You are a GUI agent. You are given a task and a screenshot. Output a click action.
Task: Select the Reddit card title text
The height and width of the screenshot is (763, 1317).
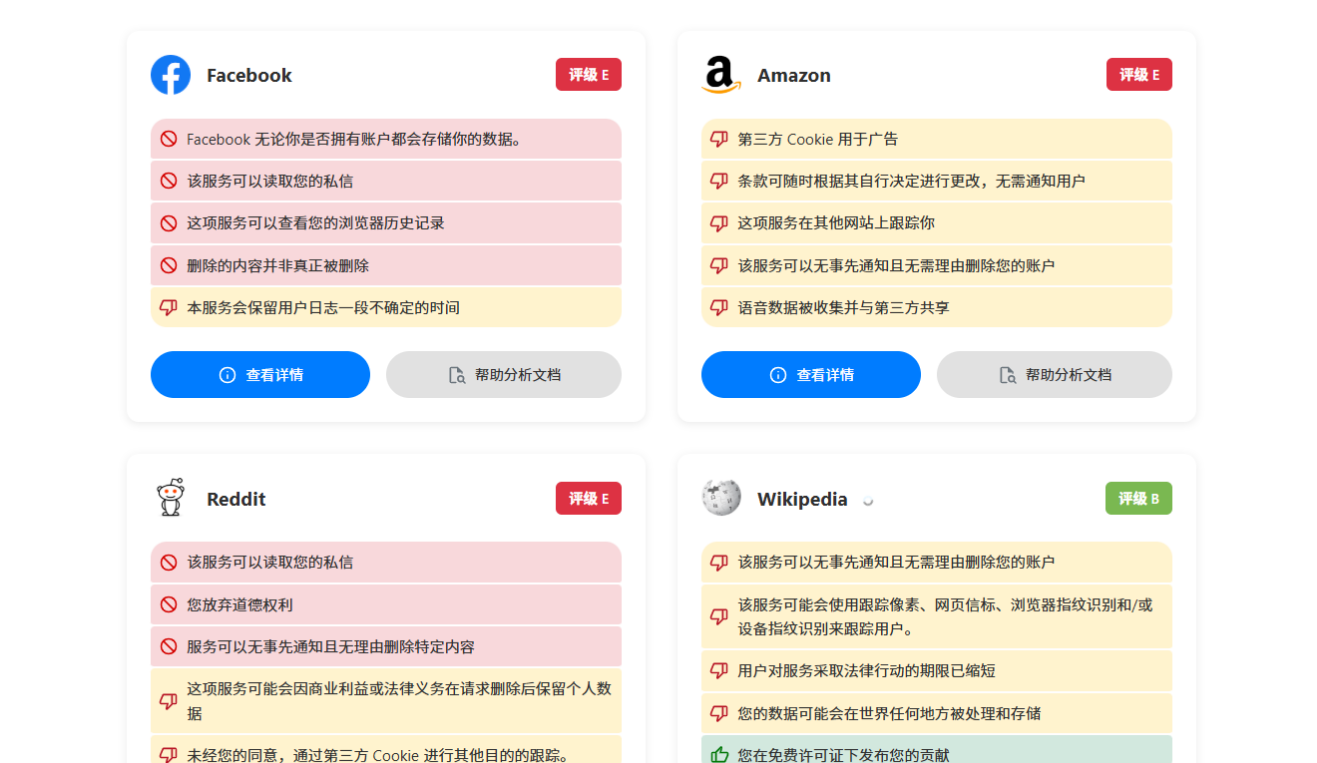tap(236, 499)
